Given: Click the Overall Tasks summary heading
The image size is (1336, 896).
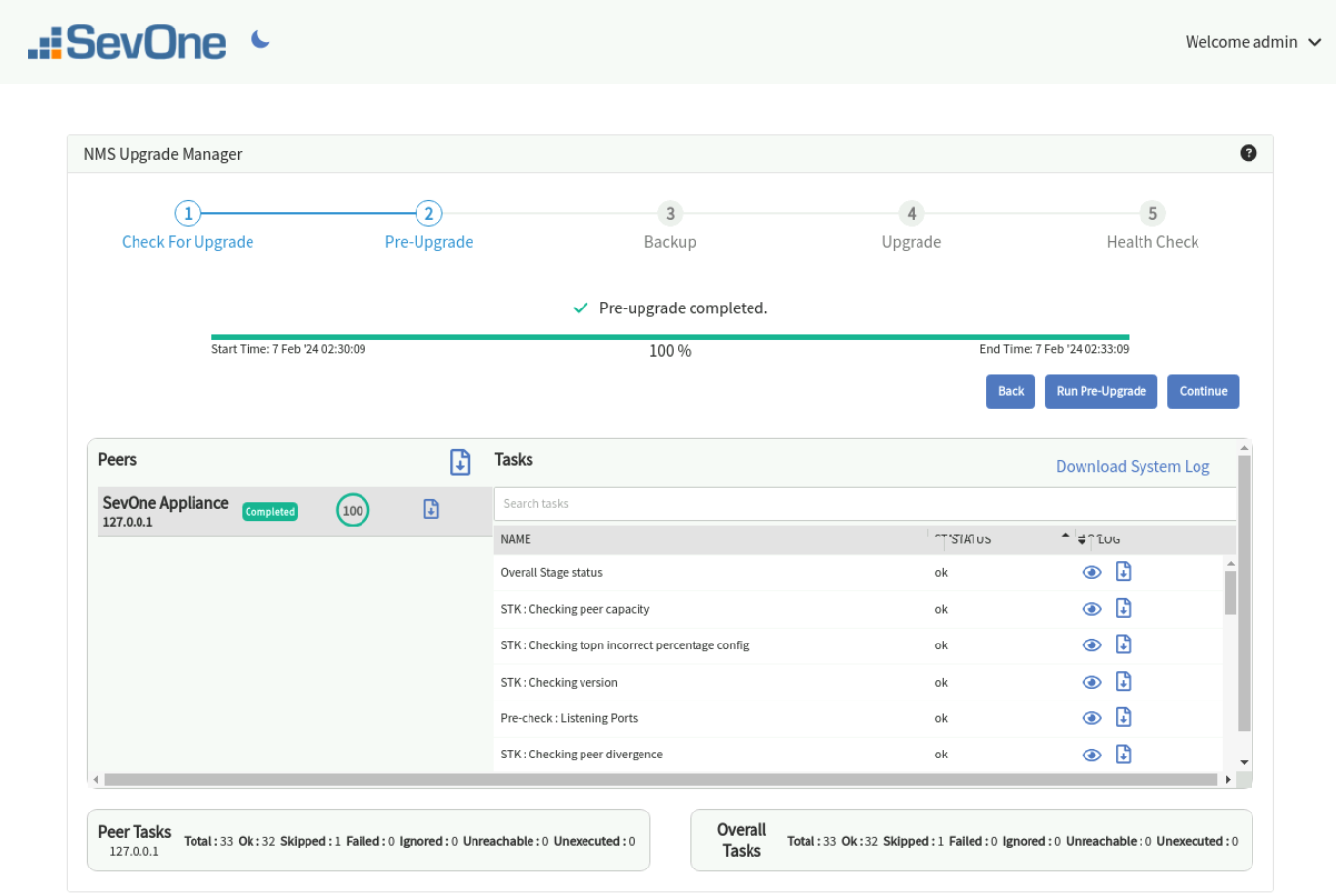Looking at the screenshot, I should click(x=742, y=840).
